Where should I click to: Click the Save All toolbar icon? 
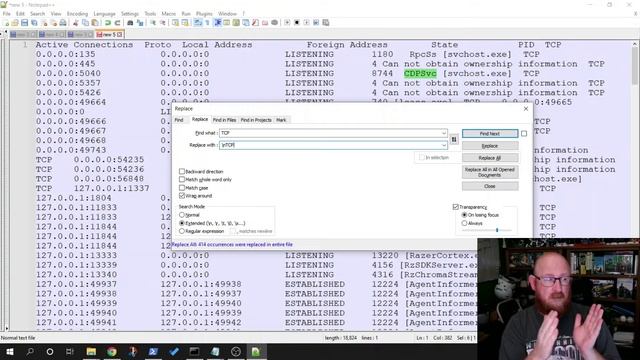tap(34, 23)
